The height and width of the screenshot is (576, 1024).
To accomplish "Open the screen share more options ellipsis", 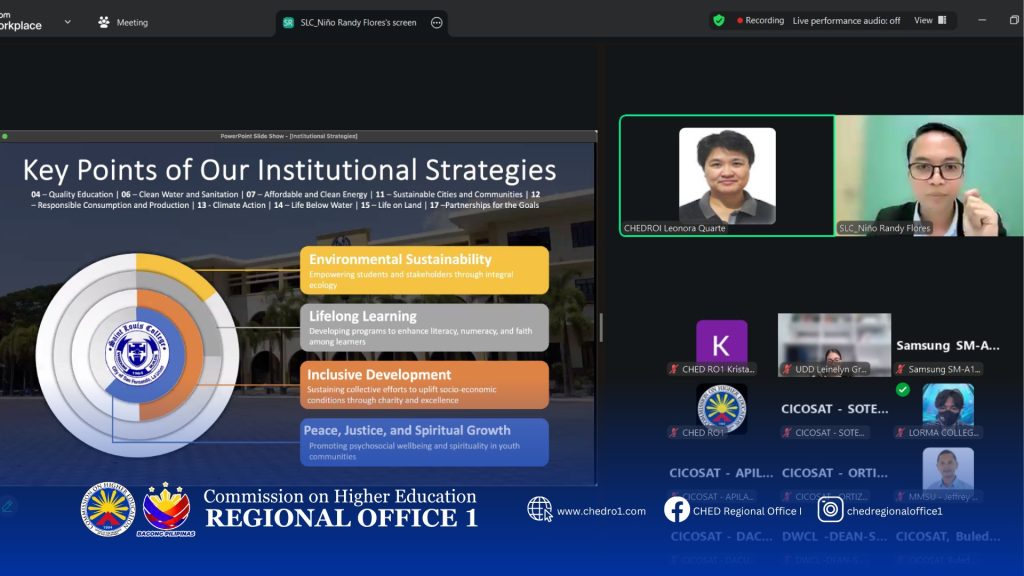I will click(436, 22).
